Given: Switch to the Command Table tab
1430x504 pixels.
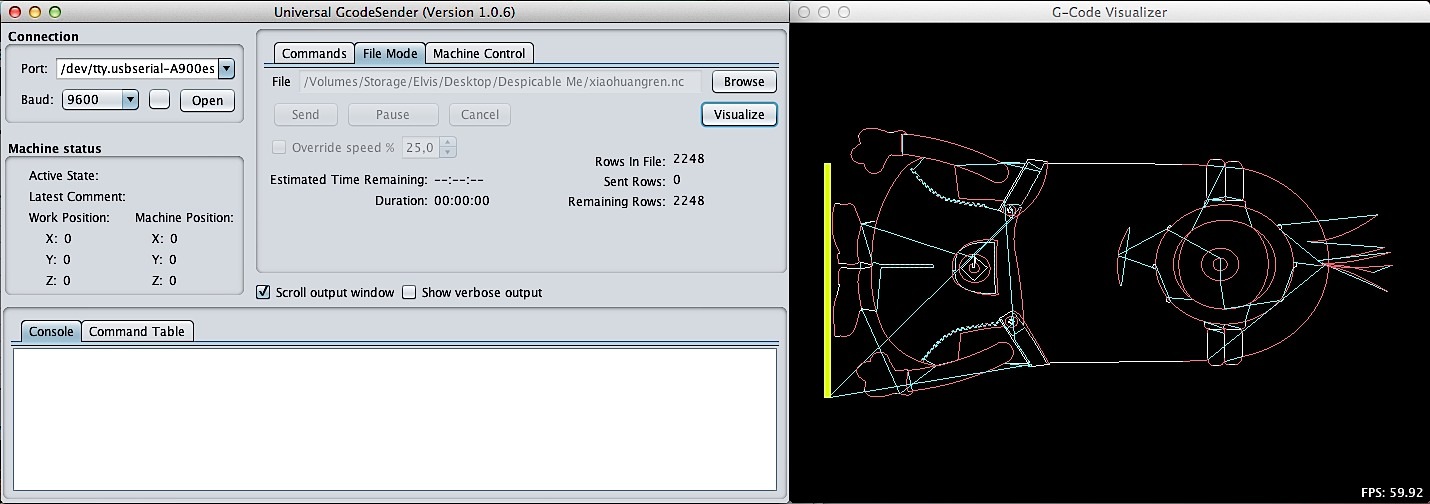Looking at the screenshot, I should tap(137, 331).
